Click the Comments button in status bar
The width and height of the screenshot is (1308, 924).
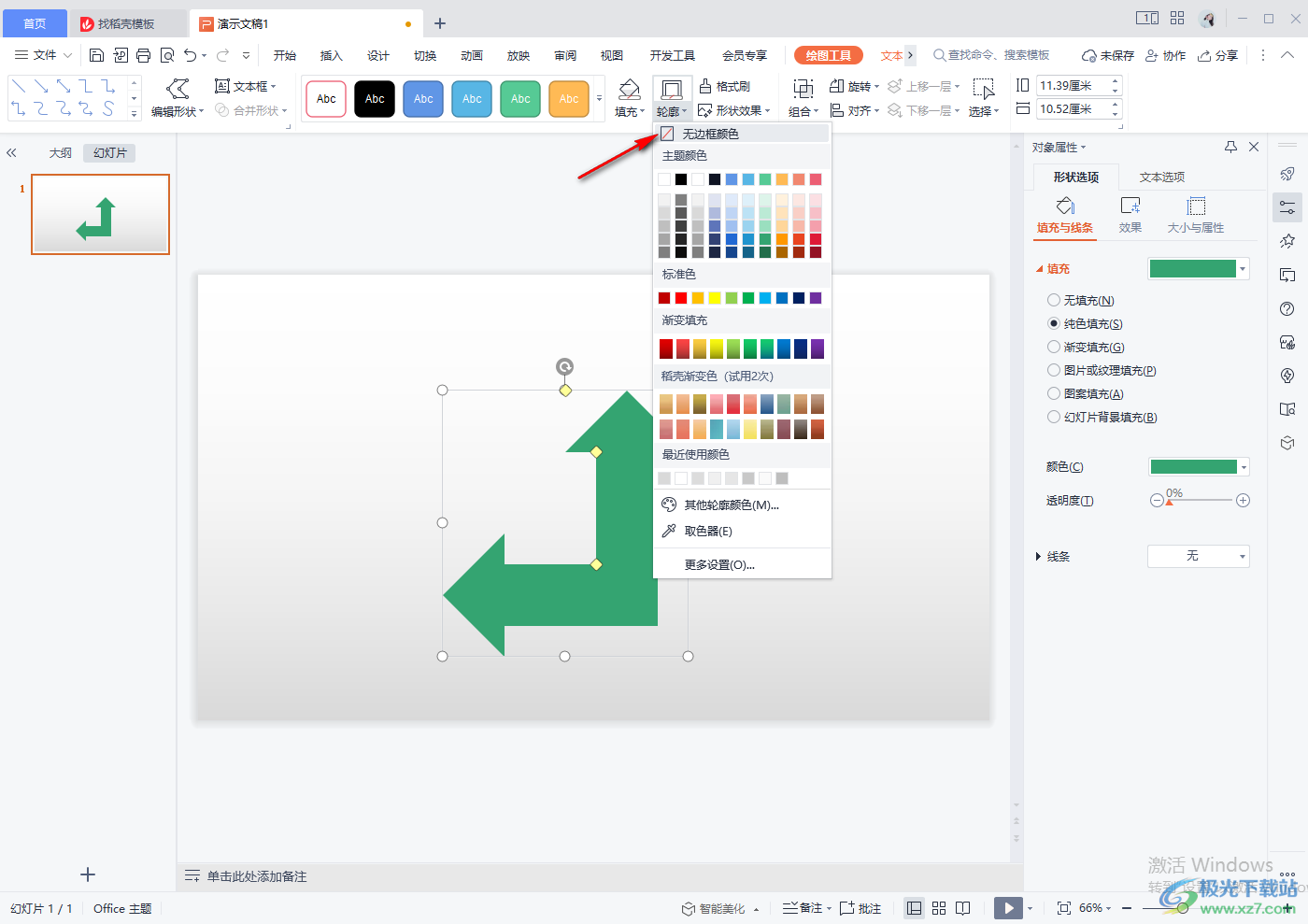(860, 908)
